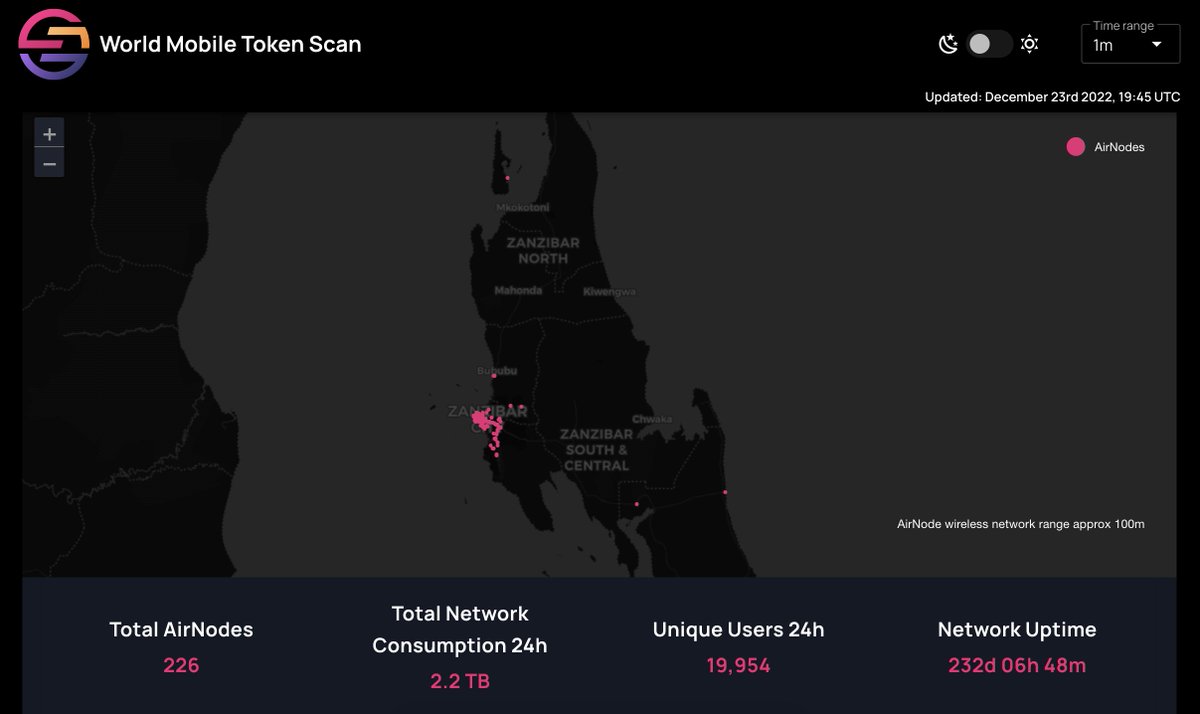Click the AirNode wireless network range note

(x=1021, y=524)
